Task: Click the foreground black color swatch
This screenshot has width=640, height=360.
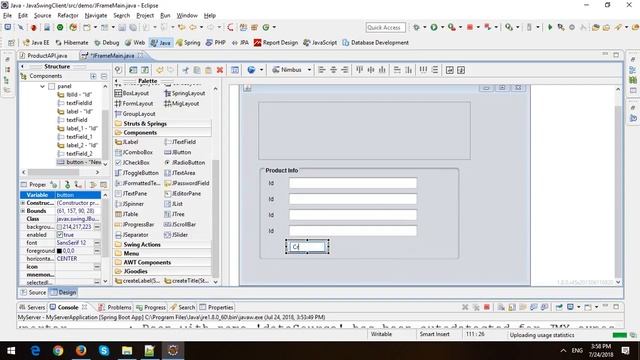Action: point(60,251)
